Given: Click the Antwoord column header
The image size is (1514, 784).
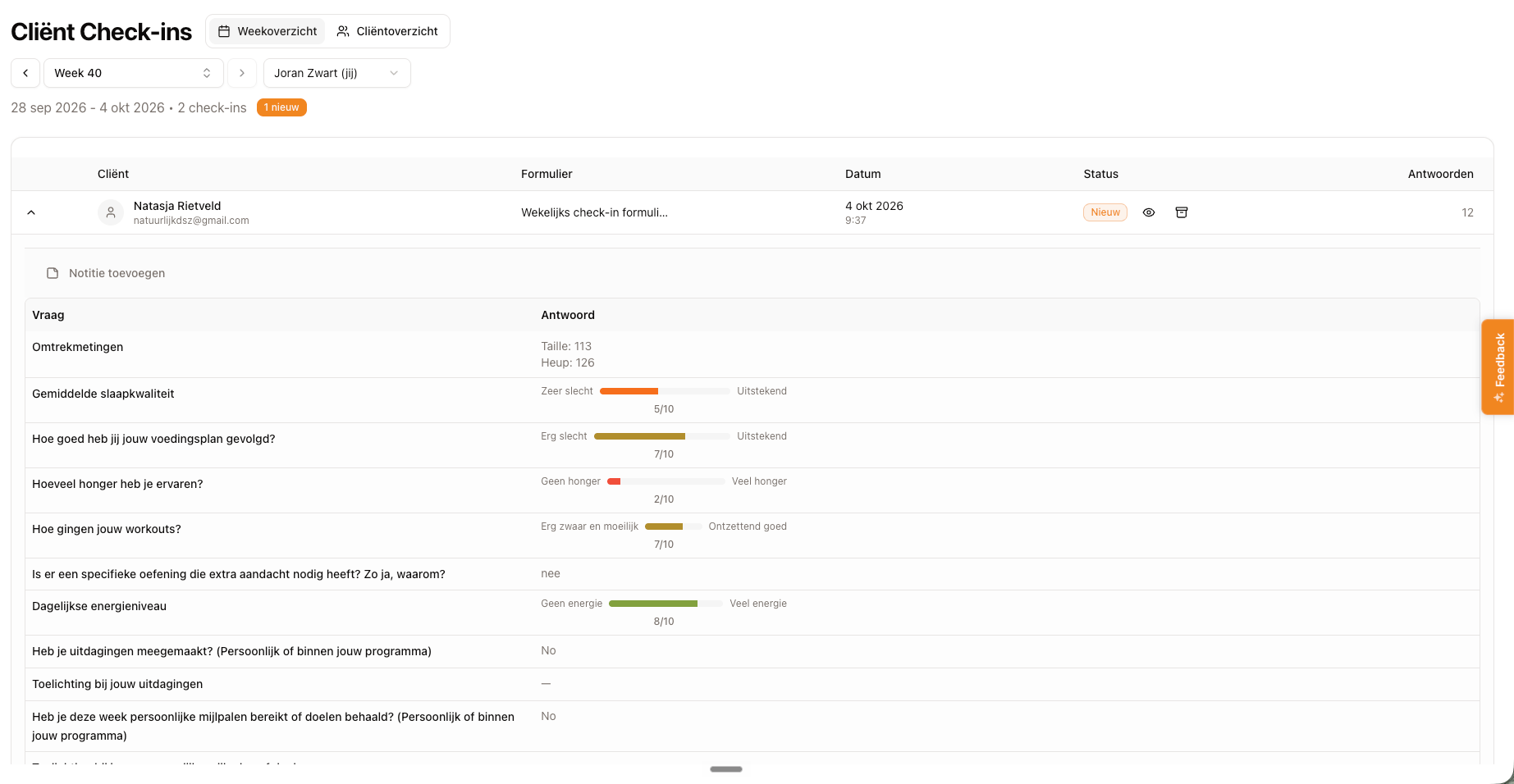Looking at the screenshot, I should click(568, 315).
